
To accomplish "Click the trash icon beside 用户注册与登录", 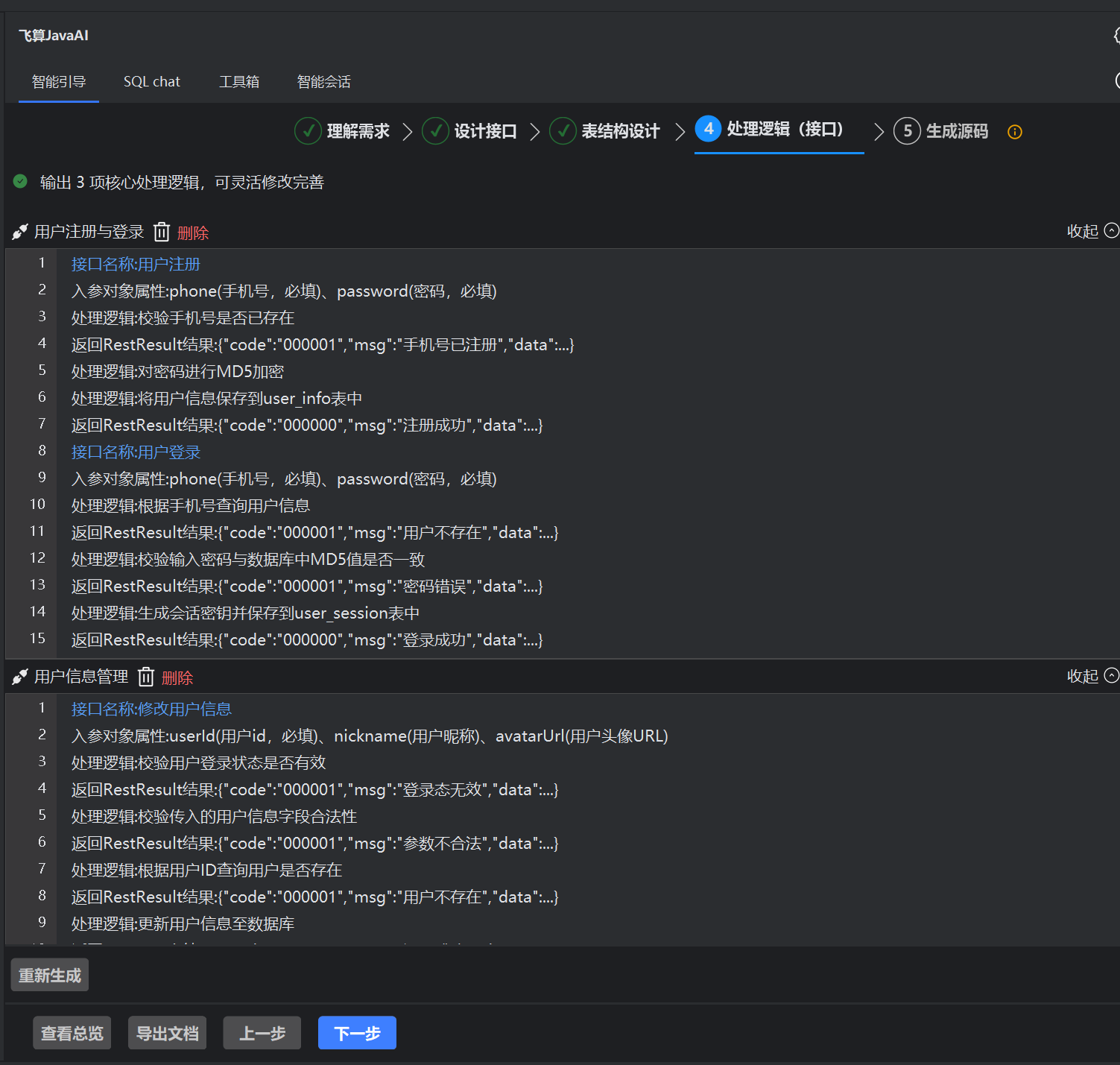I will point(162,232).
